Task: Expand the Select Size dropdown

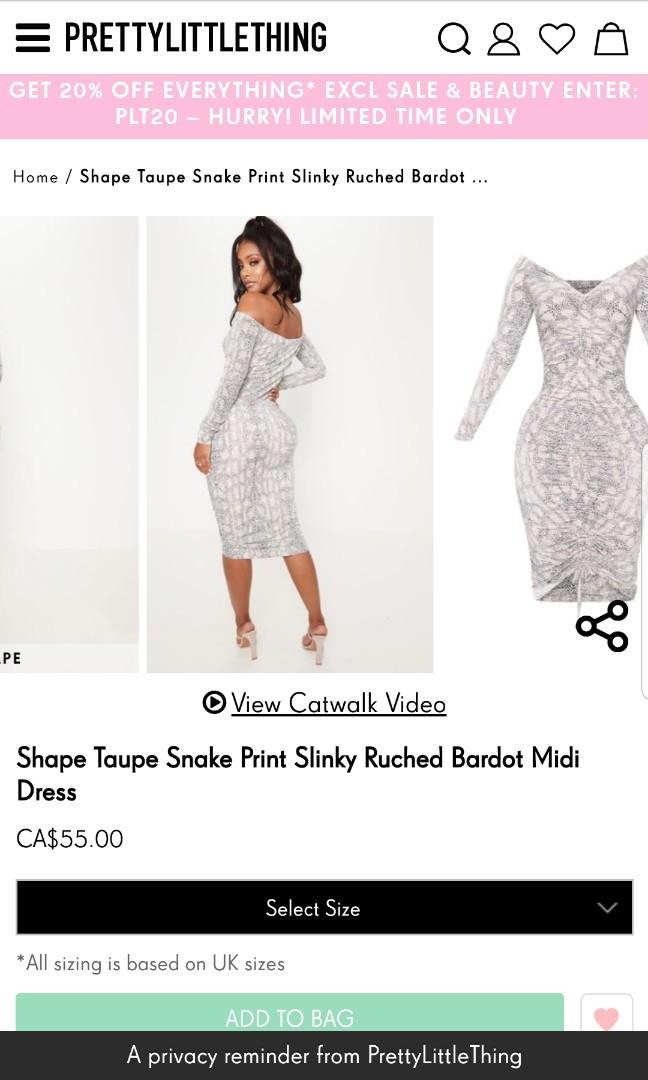Action: tap(324, 907)
